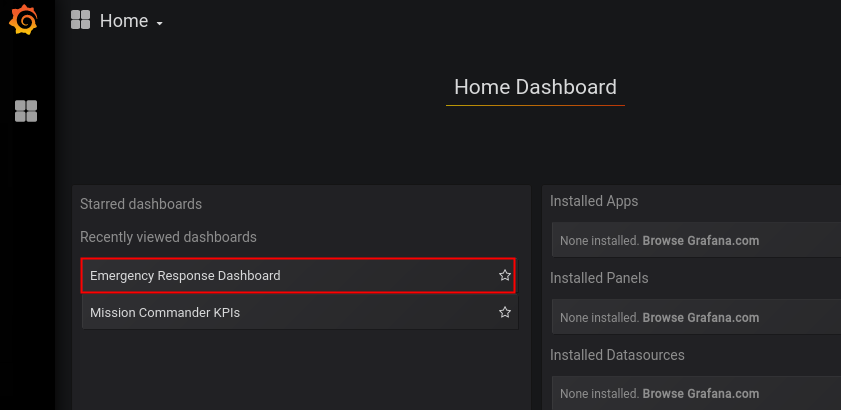Open Mission Commander KPIs dashboard
The image size is (841, 410).
coord(165,312)
